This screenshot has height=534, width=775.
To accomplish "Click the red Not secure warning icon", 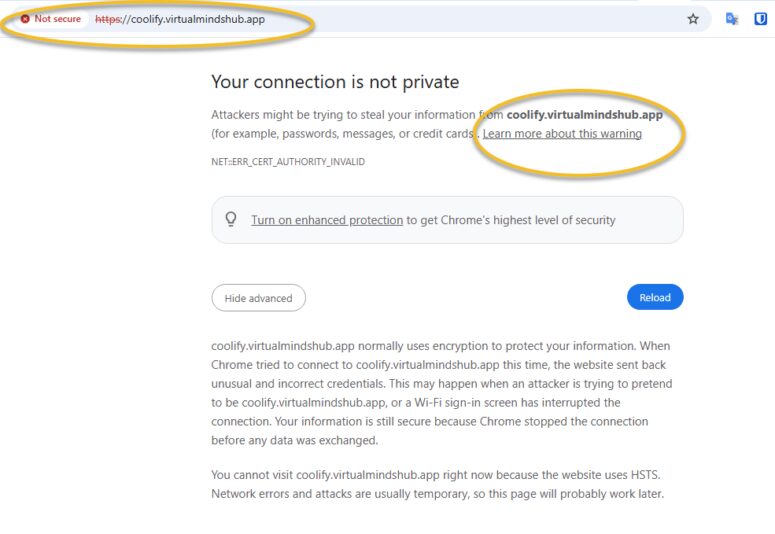I will pos(25,19).
